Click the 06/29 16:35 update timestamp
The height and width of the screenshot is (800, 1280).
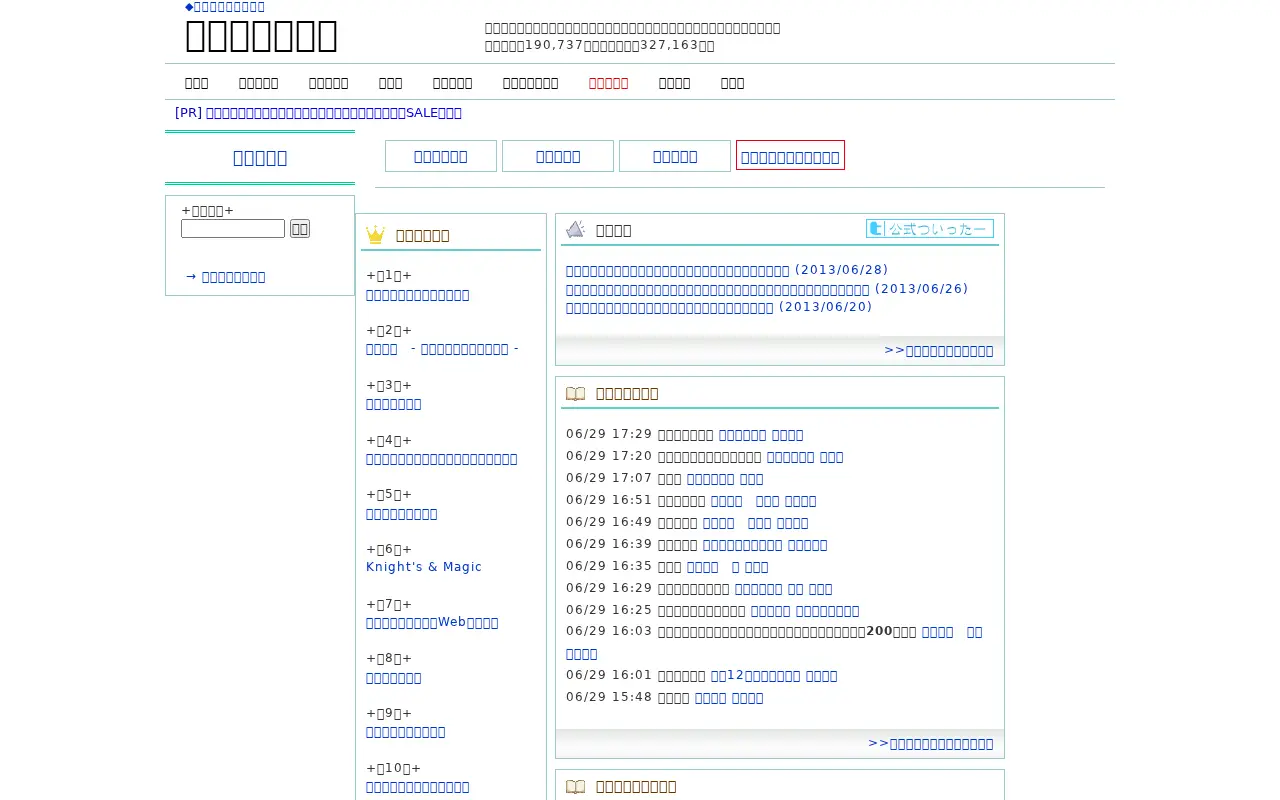609,566
